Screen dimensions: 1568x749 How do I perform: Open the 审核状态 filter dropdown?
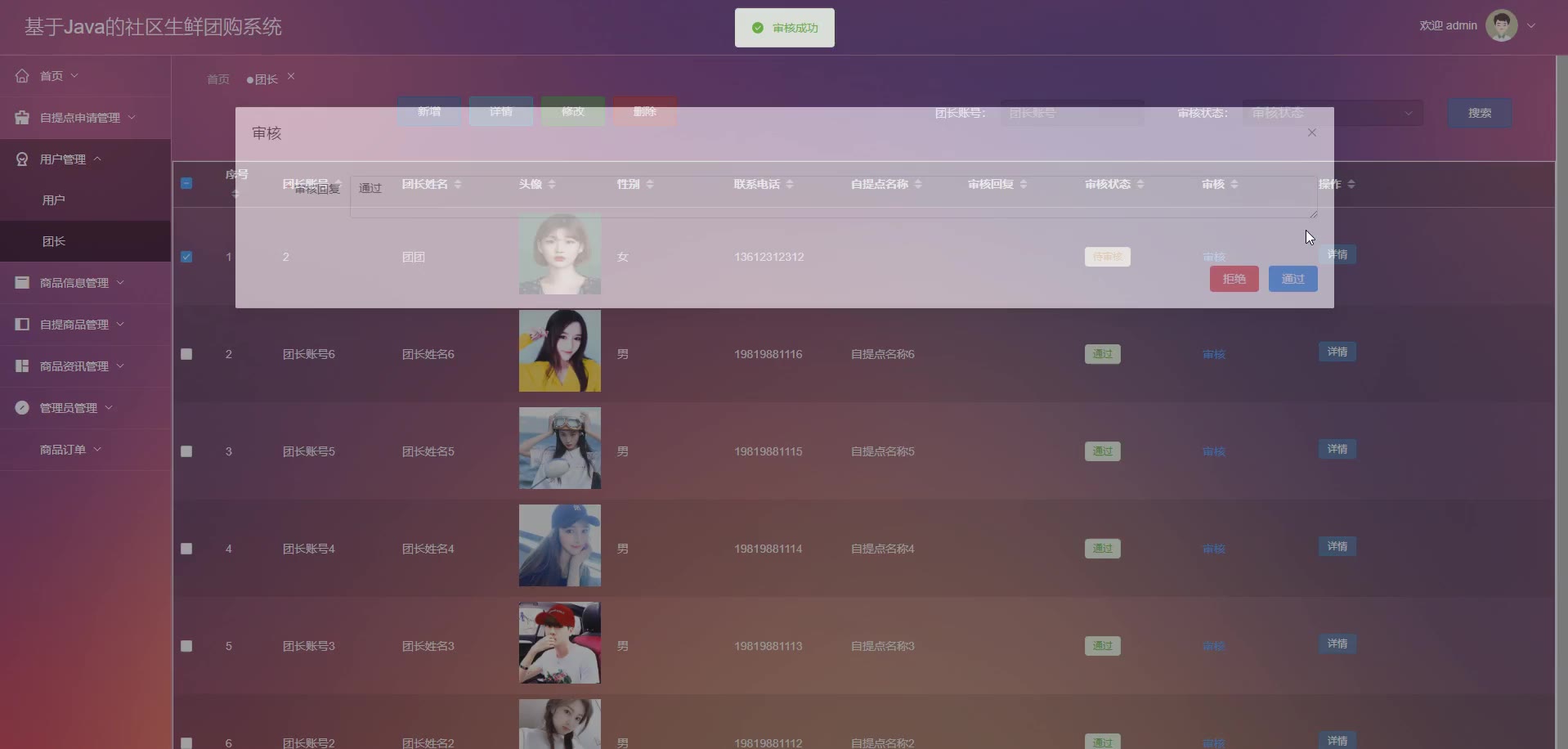click(x=1333, y=113)
